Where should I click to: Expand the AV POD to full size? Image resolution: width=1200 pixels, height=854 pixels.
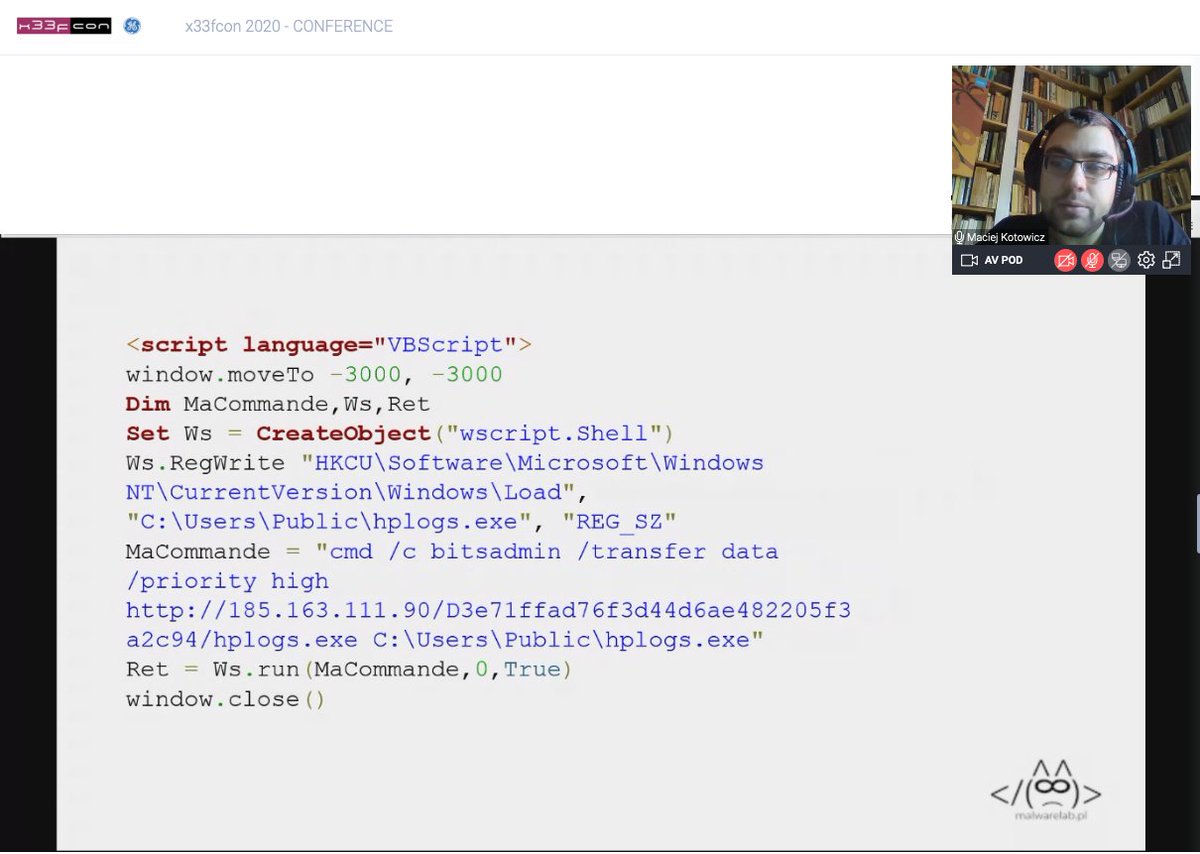[1171, 260]
